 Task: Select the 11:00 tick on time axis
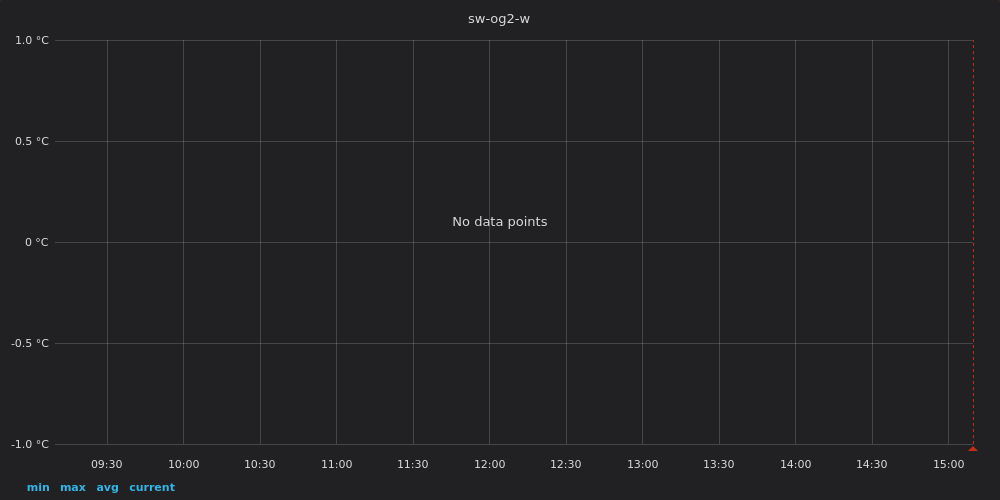tap(336, 464)
